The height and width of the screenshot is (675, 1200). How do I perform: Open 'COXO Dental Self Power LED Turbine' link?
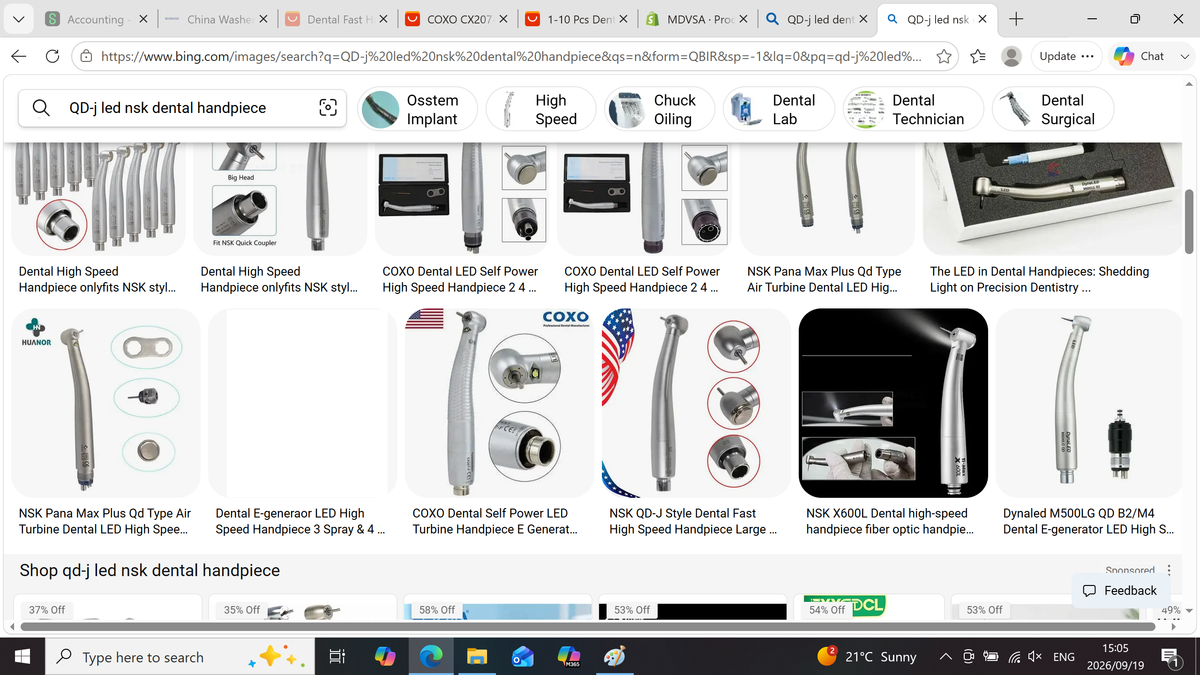click(495, 521)
